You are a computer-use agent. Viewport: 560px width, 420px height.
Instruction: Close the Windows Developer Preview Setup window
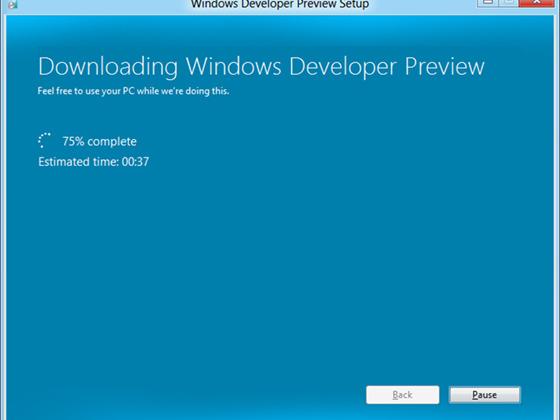536,3
